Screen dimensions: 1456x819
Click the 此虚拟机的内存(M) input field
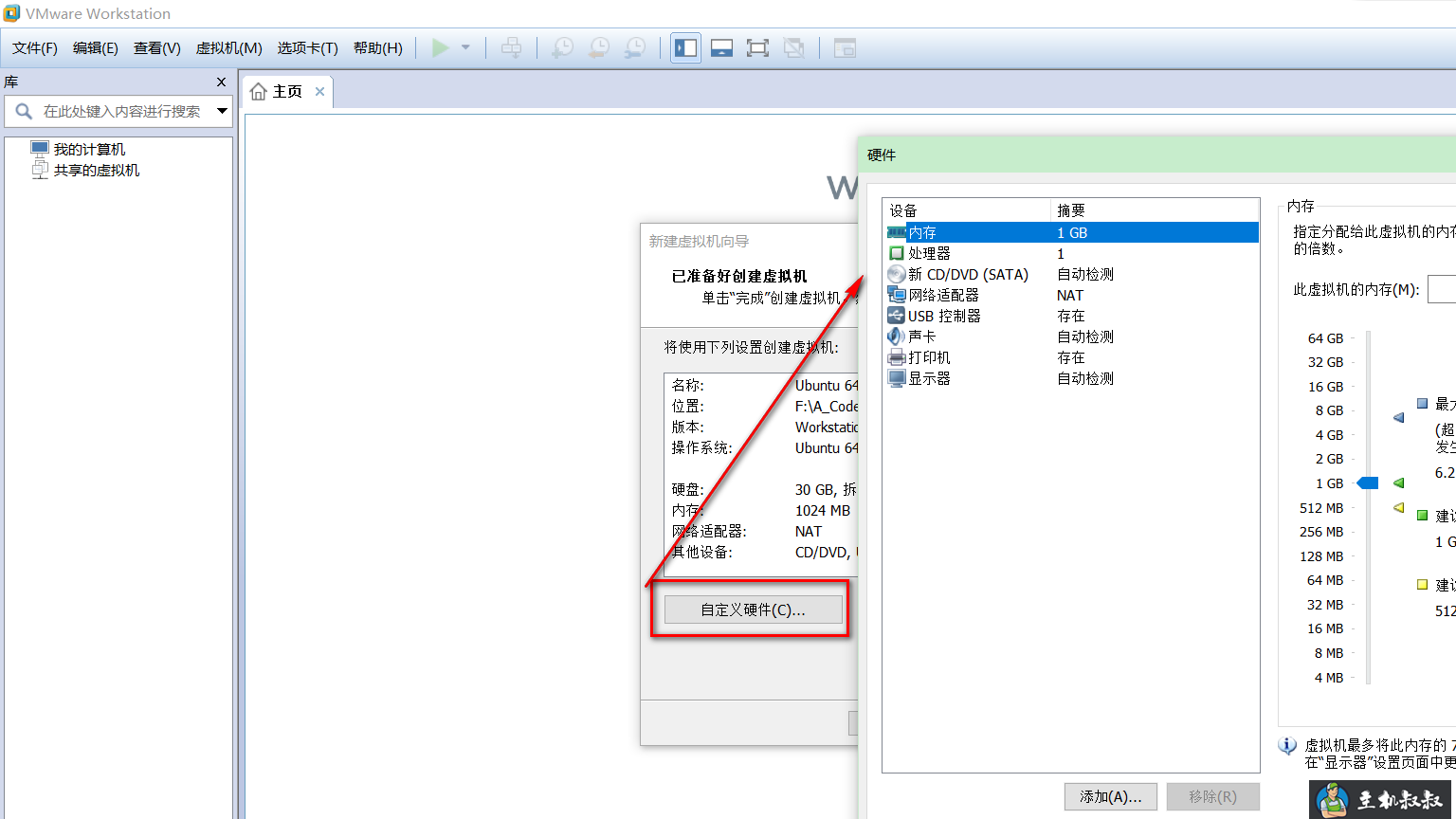(x=1442, y=289)
